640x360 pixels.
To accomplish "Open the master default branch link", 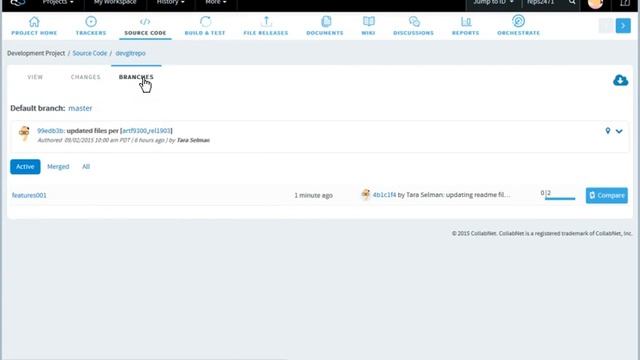I will coord(80,108).
